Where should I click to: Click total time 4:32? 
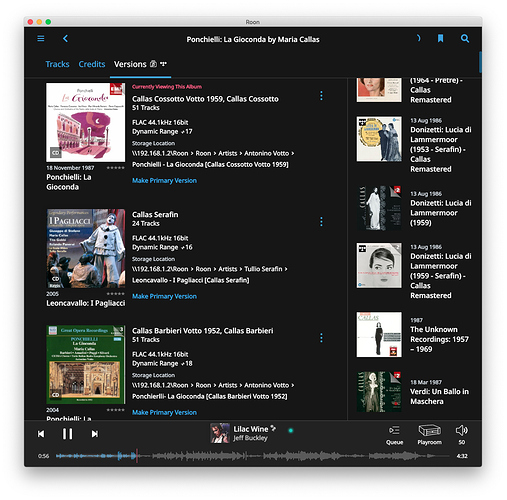point(462,456)
